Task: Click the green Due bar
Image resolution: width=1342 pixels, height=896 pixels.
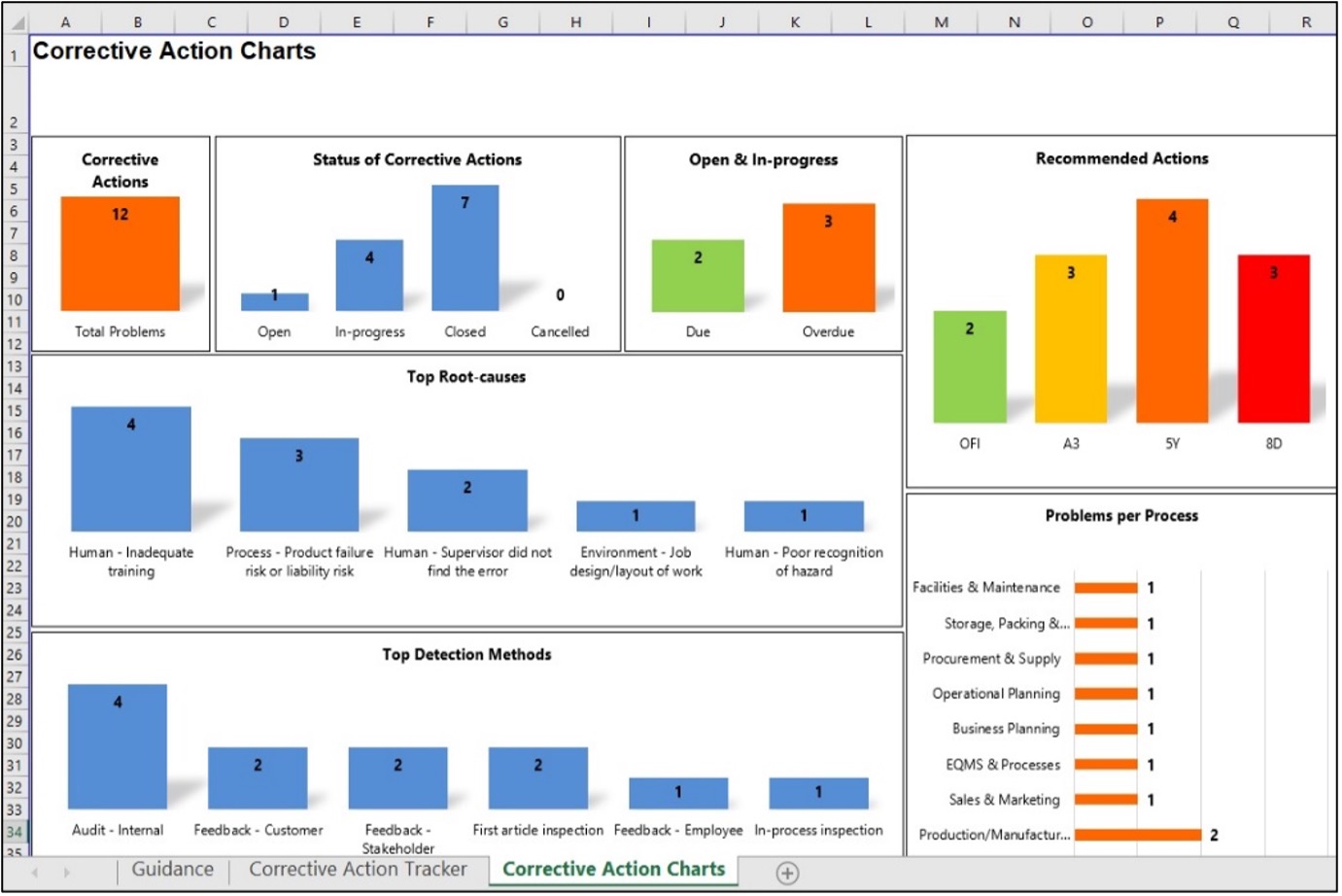Action: click(x=698, y=276)
